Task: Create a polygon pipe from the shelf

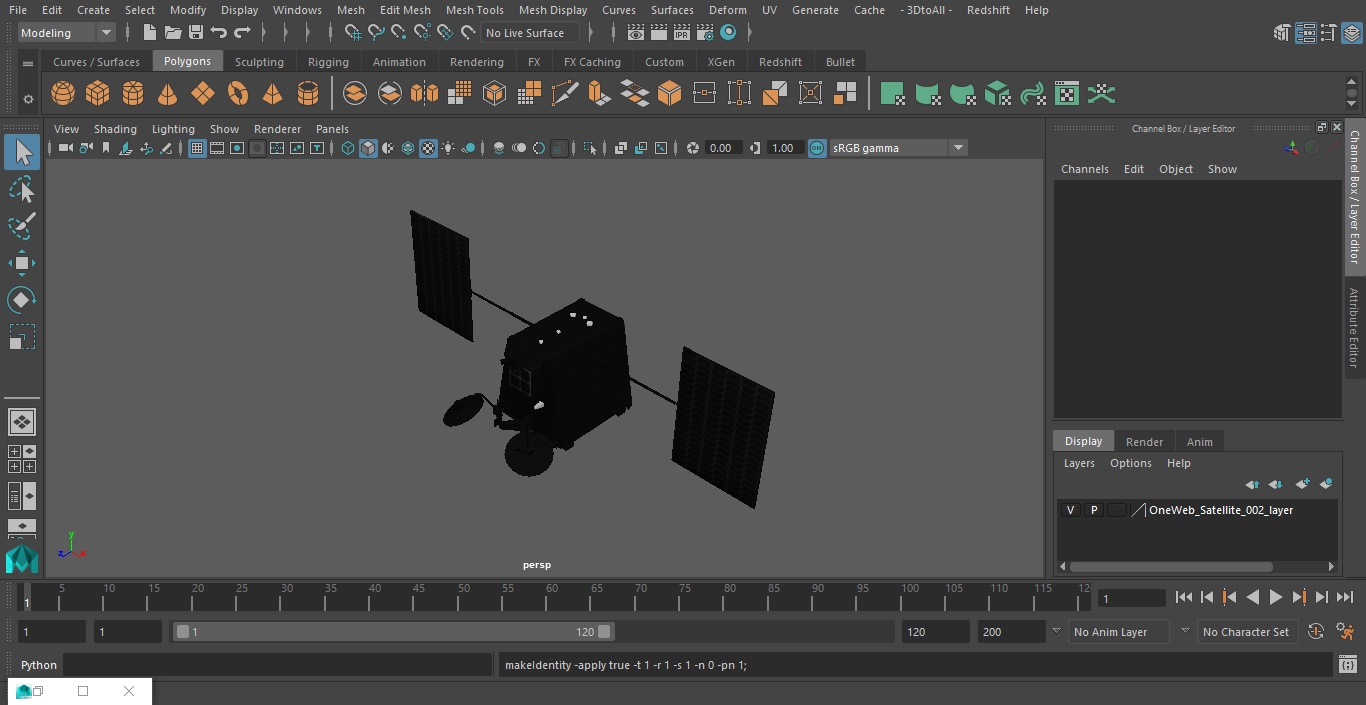Action: [308, 94]
